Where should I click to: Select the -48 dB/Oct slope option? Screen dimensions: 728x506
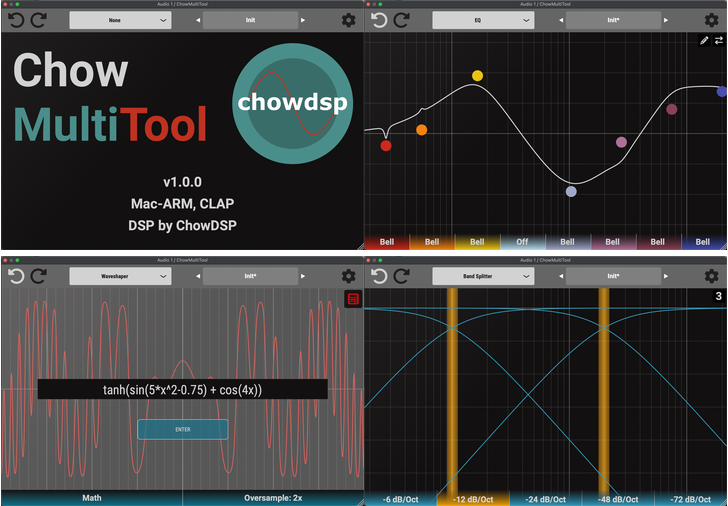(x=618, y=500)
